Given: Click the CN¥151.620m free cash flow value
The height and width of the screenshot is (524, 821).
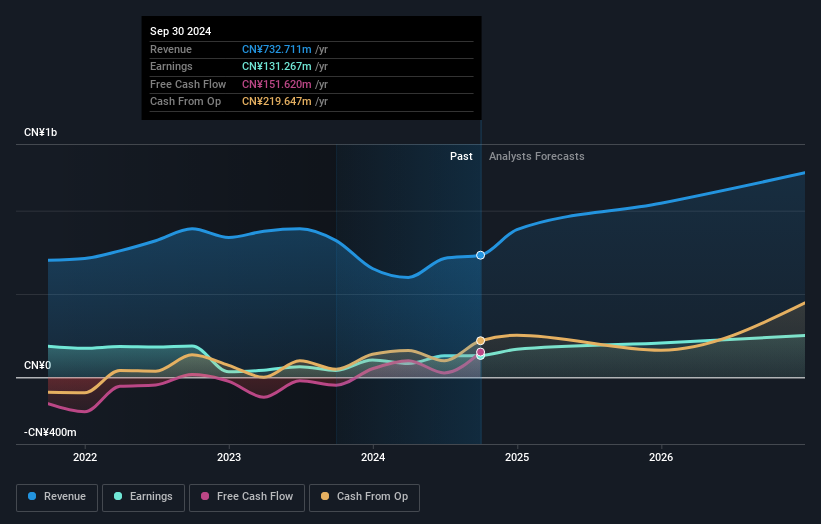Looking at the screenshot, I should pos(276,84).
